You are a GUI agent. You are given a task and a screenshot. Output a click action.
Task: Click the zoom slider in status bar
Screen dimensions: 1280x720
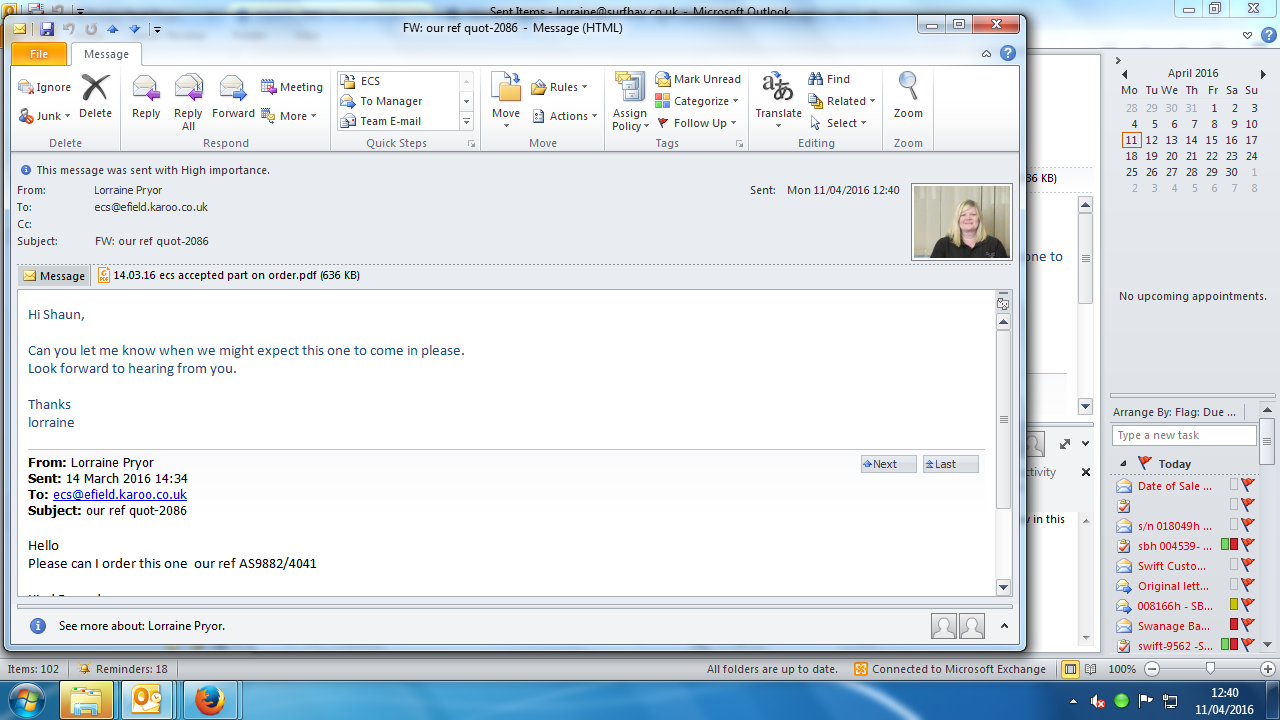click(x=1211, y=669)
